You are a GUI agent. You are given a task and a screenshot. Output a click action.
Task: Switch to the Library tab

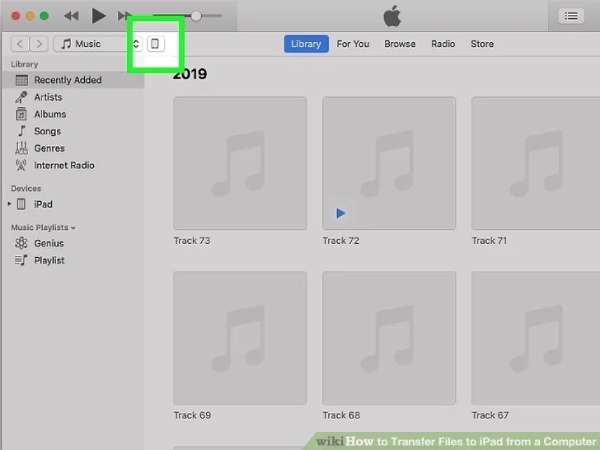coord(306,44)
